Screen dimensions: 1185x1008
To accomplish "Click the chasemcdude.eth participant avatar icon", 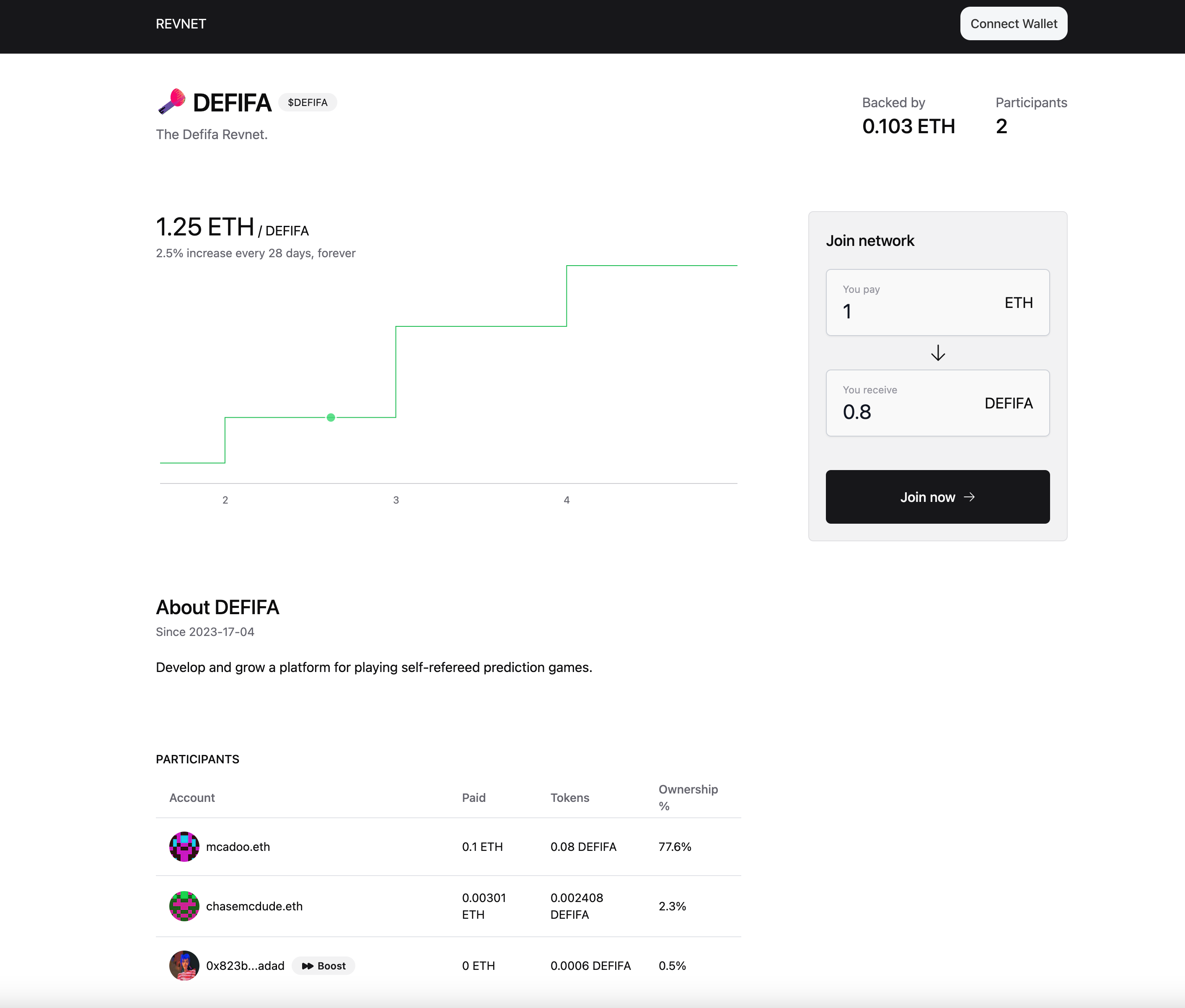I will point(184,906).
